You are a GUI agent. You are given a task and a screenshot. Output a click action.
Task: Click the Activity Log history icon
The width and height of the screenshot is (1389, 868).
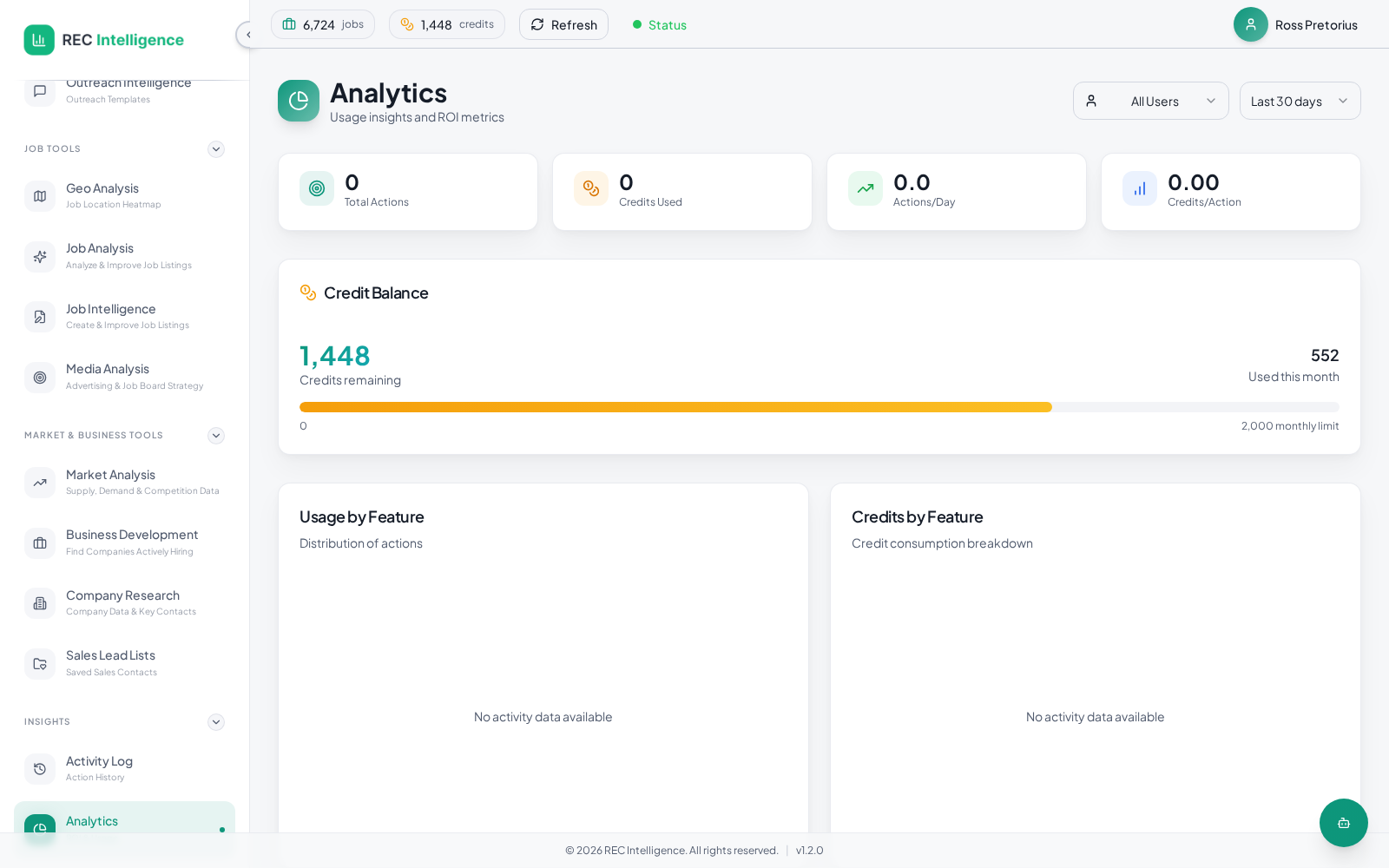coord(40,769)
